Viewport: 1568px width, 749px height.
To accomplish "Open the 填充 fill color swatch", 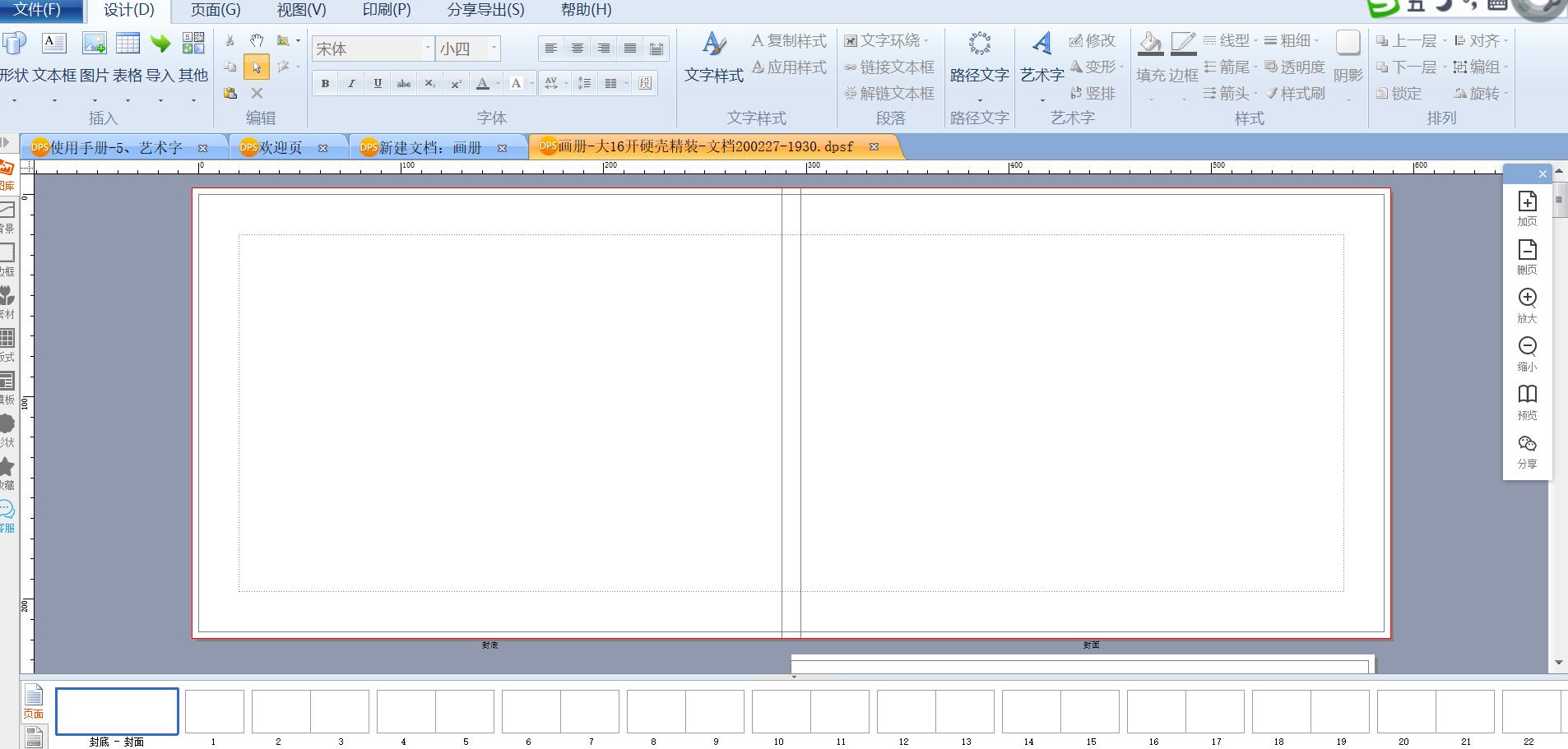I will [1150, 44].
